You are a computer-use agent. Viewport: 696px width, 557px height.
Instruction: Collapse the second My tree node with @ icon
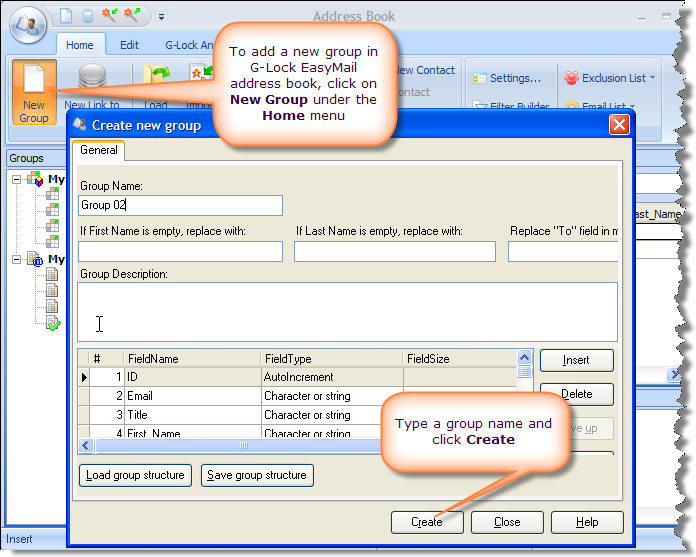pos(16,259)
